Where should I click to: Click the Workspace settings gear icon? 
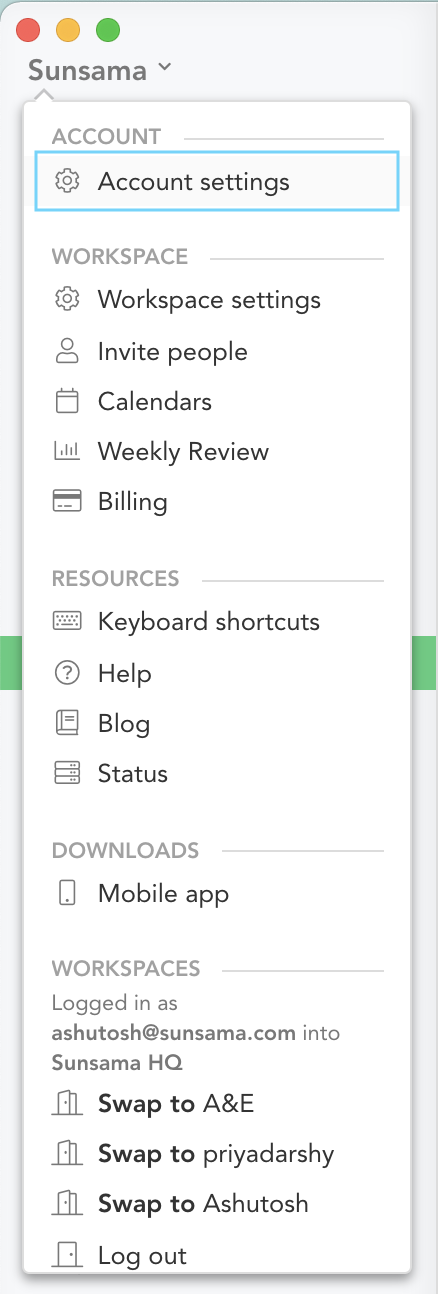click(67, 299)
